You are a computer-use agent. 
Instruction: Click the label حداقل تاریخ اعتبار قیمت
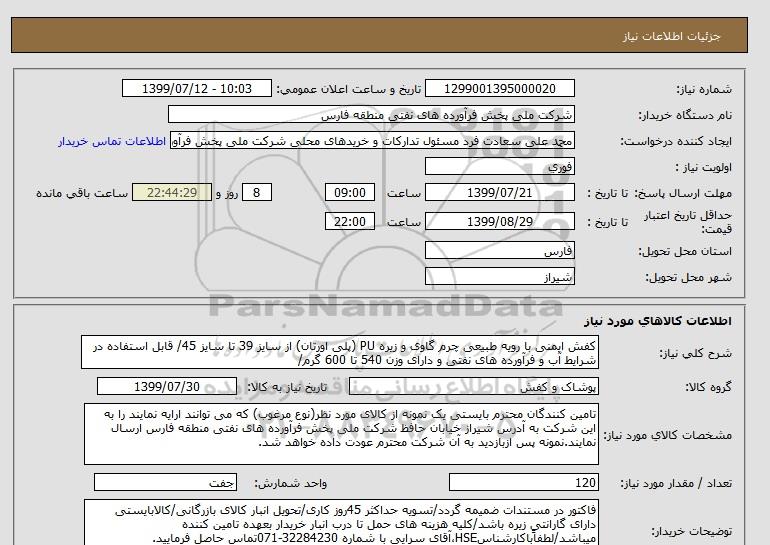(688, 222)
